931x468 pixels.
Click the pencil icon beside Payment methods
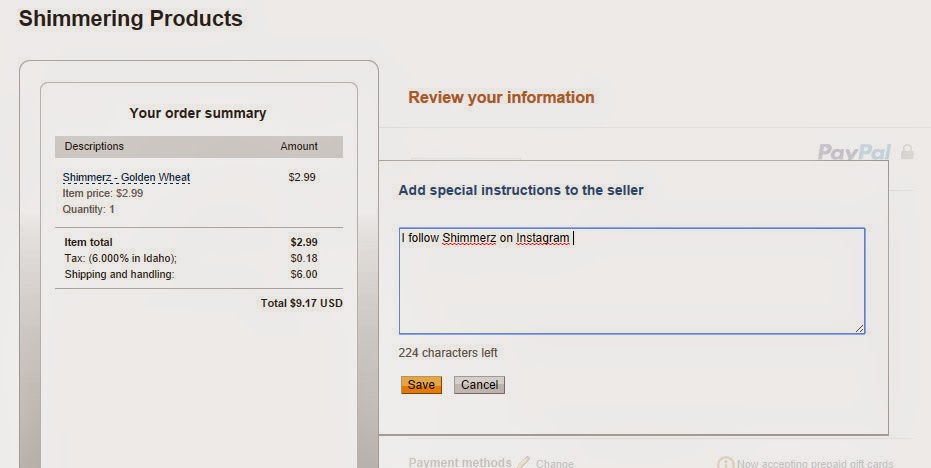coord(524,462)
